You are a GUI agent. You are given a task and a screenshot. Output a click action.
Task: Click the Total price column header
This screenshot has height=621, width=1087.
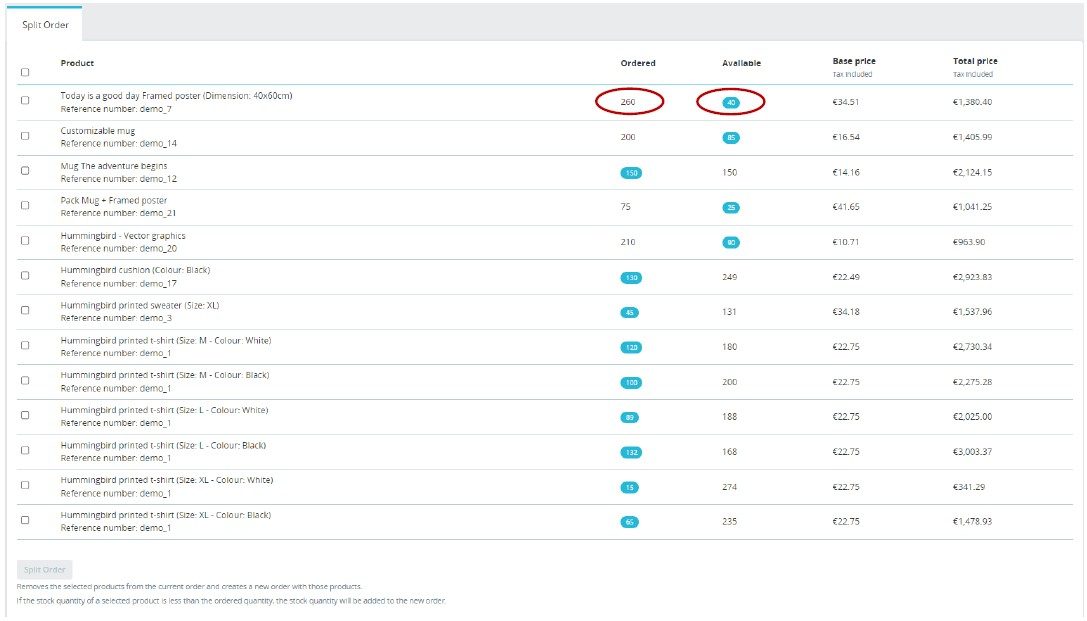tap(975, 61)
